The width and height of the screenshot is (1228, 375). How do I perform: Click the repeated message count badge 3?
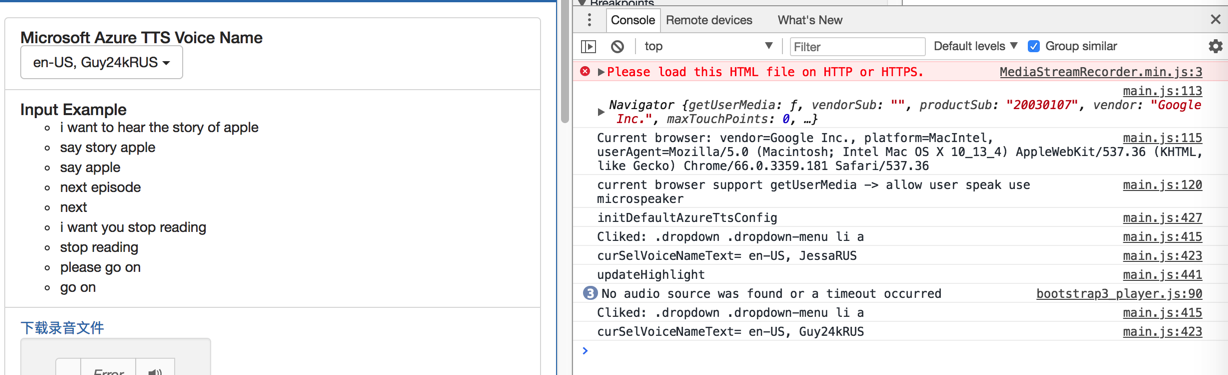tap(590, 293)
